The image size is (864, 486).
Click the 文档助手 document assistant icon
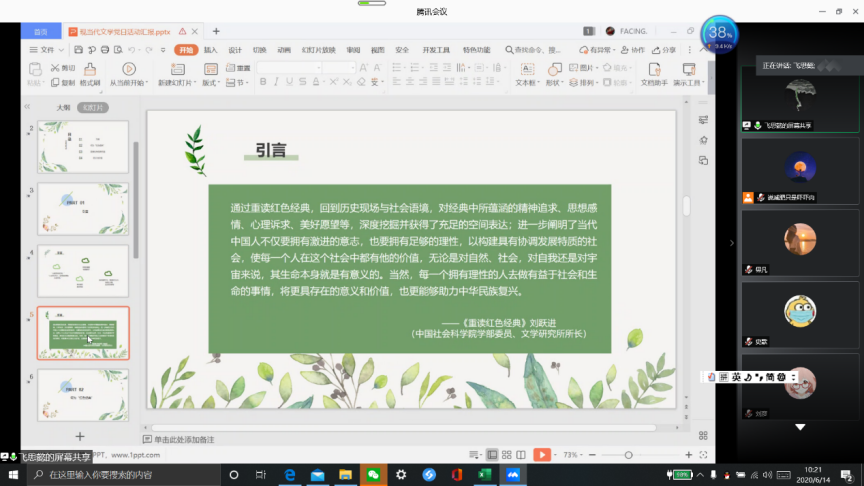click(x=653, y=69)
